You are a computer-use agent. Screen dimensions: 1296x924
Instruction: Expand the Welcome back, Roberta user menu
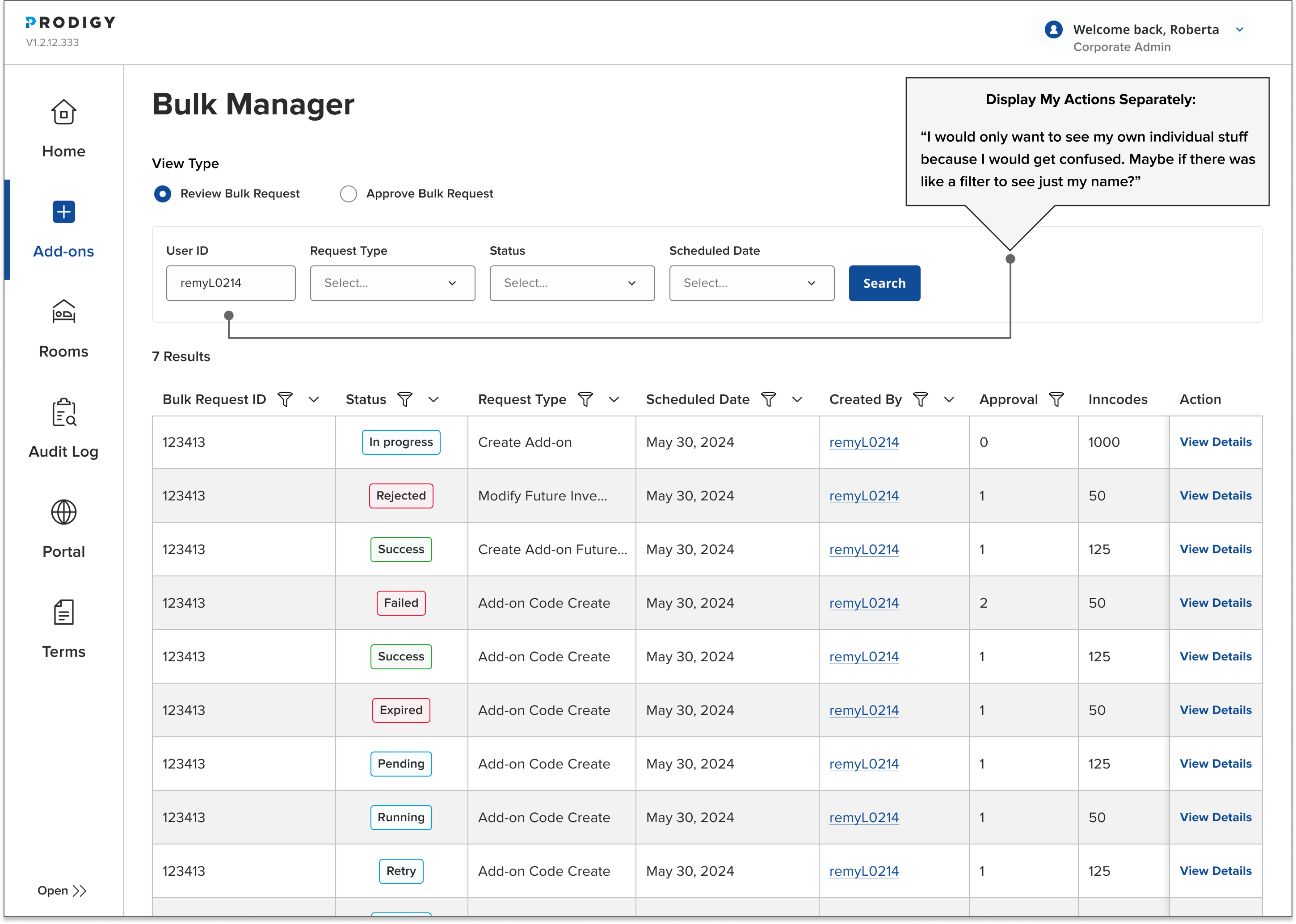pos(1239,29)
